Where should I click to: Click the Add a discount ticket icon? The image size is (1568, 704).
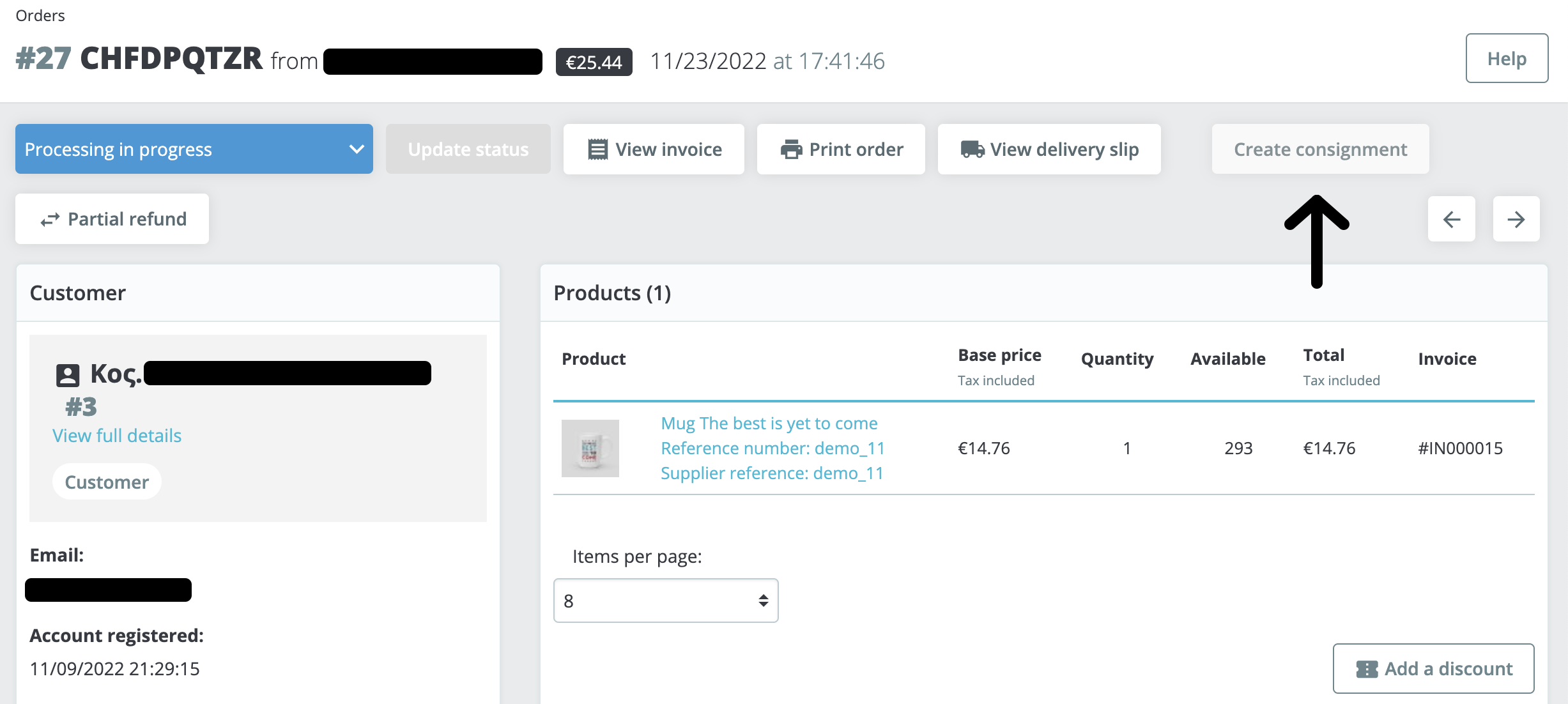point(1366,668)
